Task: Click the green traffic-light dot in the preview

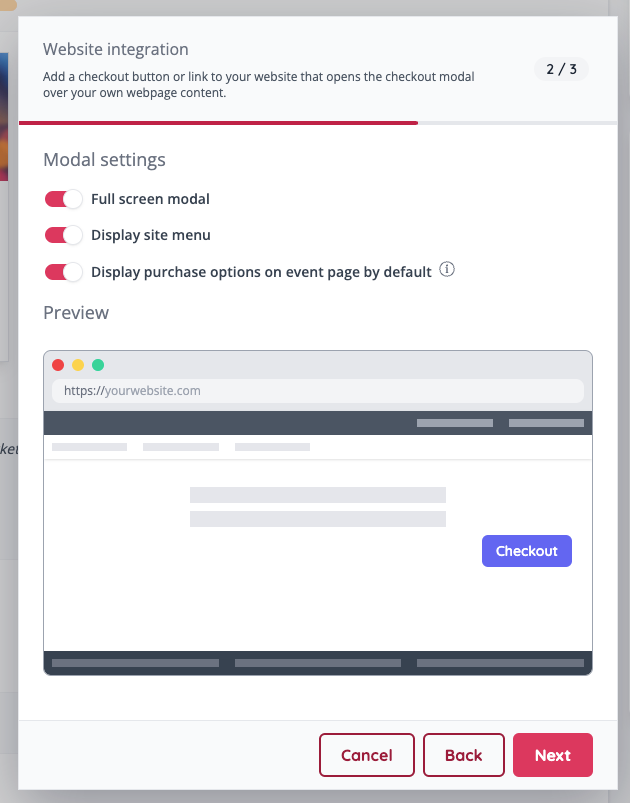Action: (x=98, y=365)
